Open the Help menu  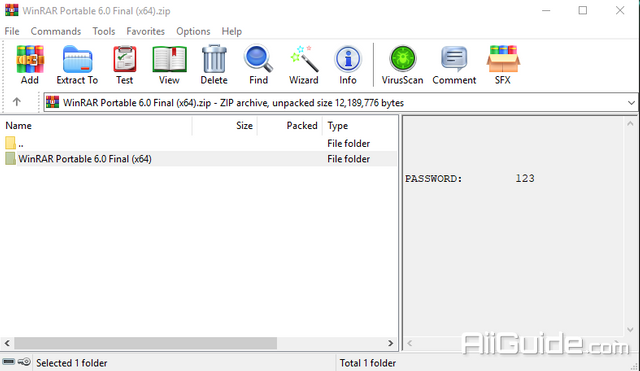point(231,31)
